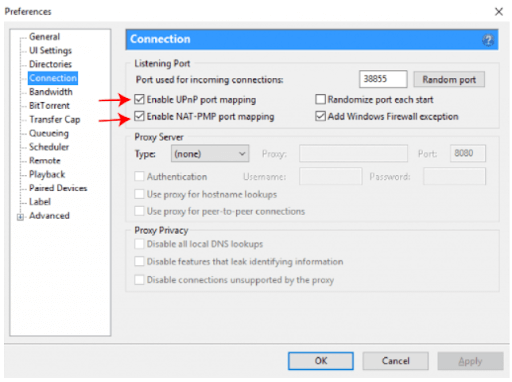512x382 pixels.
Task: Check Use proxy for peer-to-peer connections
Action: click(139, 211)
